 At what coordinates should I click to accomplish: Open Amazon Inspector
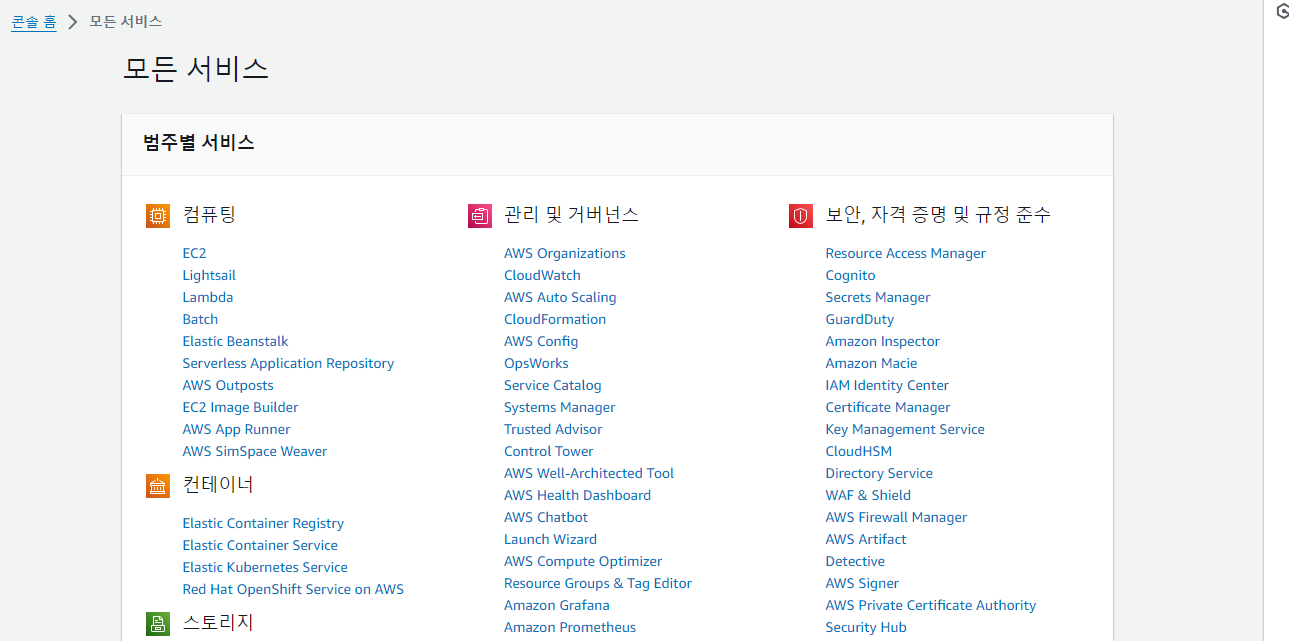pyautogui.click(x=882, y=341)
